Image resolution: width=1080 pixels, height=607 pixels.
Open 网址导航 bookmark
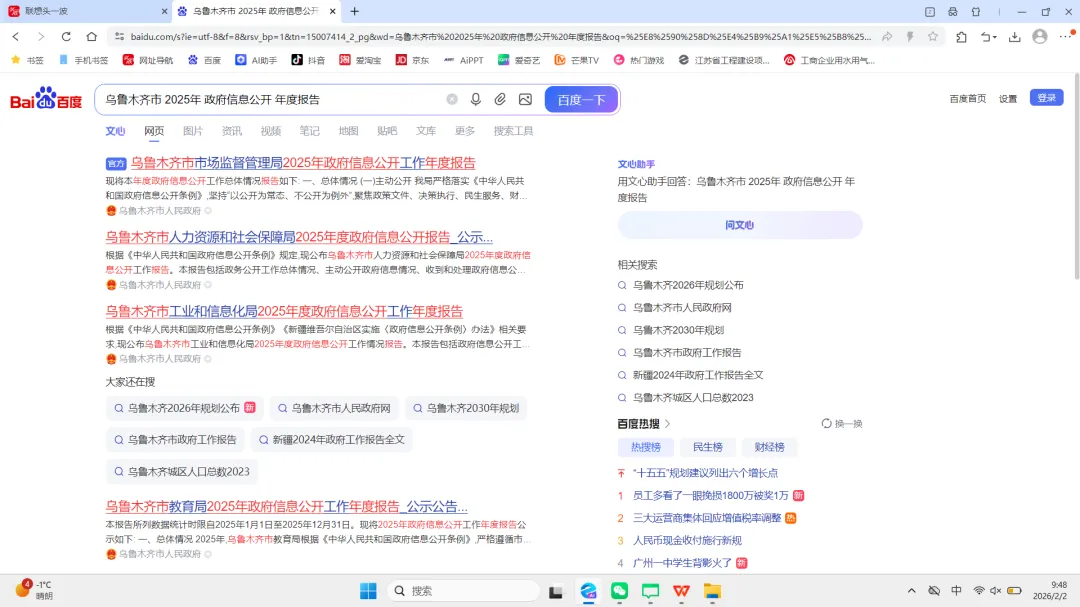tap(148, 60)
